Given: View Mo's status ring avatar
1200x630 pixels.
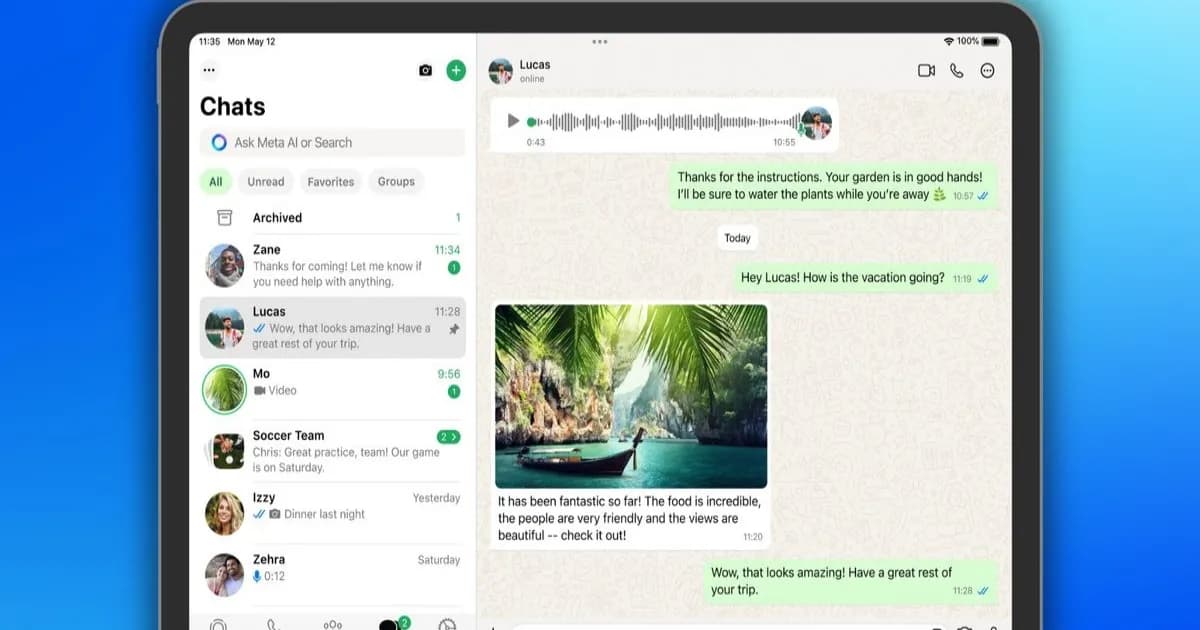Looking at the screenshot, I should (x=225, y=389).
